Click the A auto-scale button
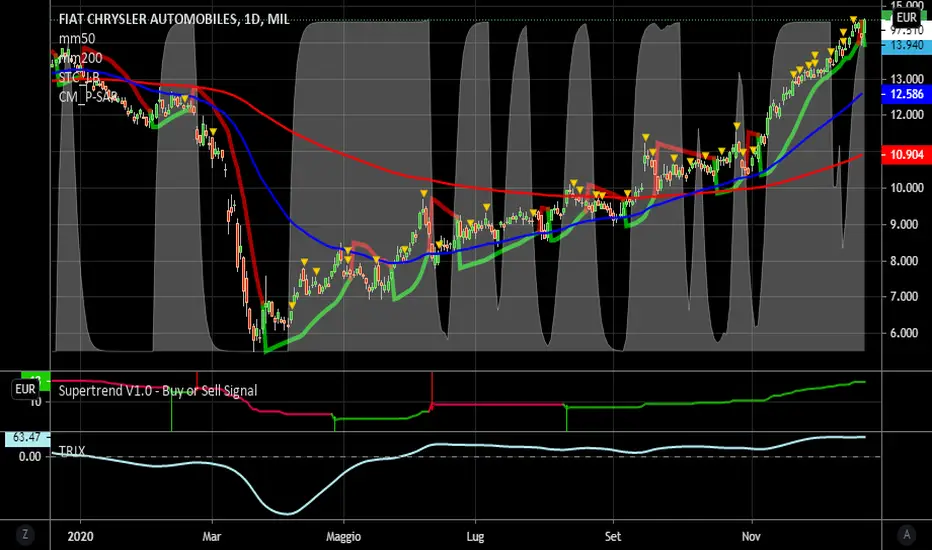This screenshot has height=550, width=932. 906,535
